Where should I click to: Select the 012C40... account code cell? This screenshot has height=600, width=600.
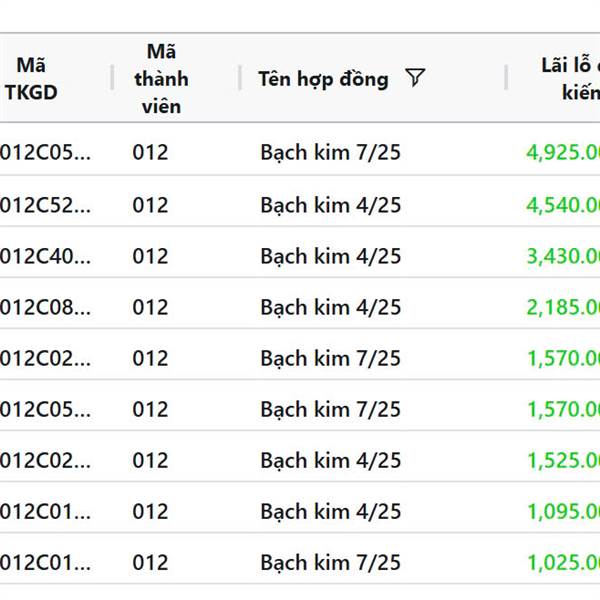pos(45,256)
